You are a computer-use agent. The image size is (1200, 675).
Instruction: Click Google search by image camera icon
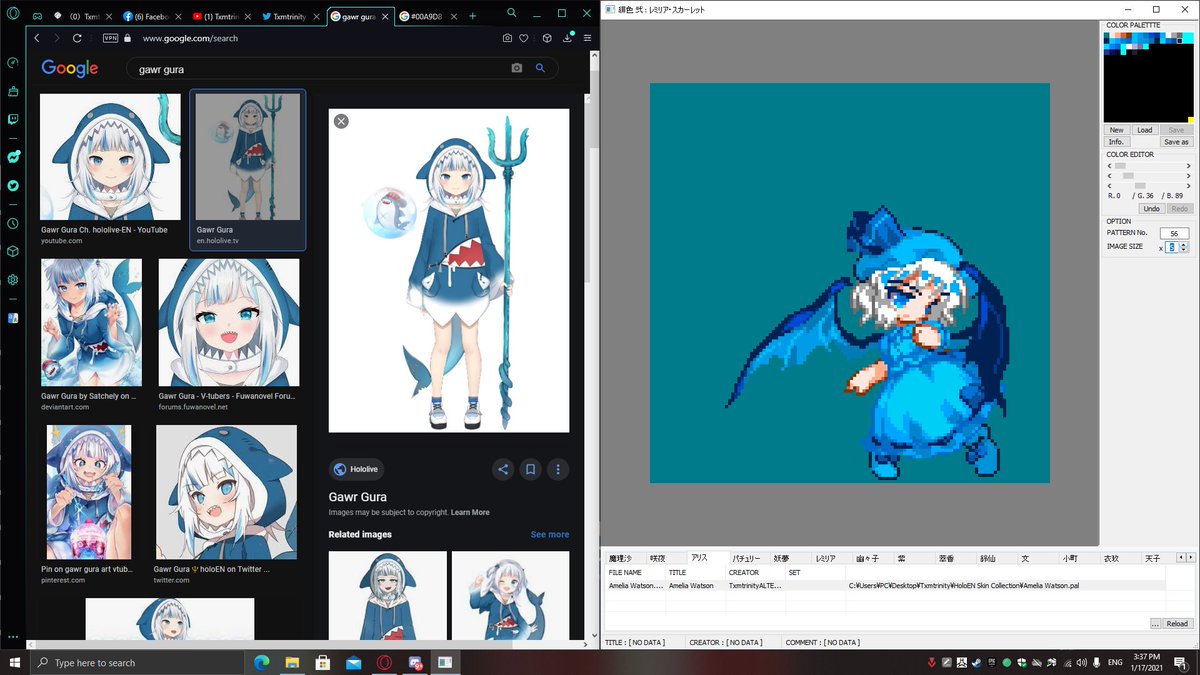516,68
